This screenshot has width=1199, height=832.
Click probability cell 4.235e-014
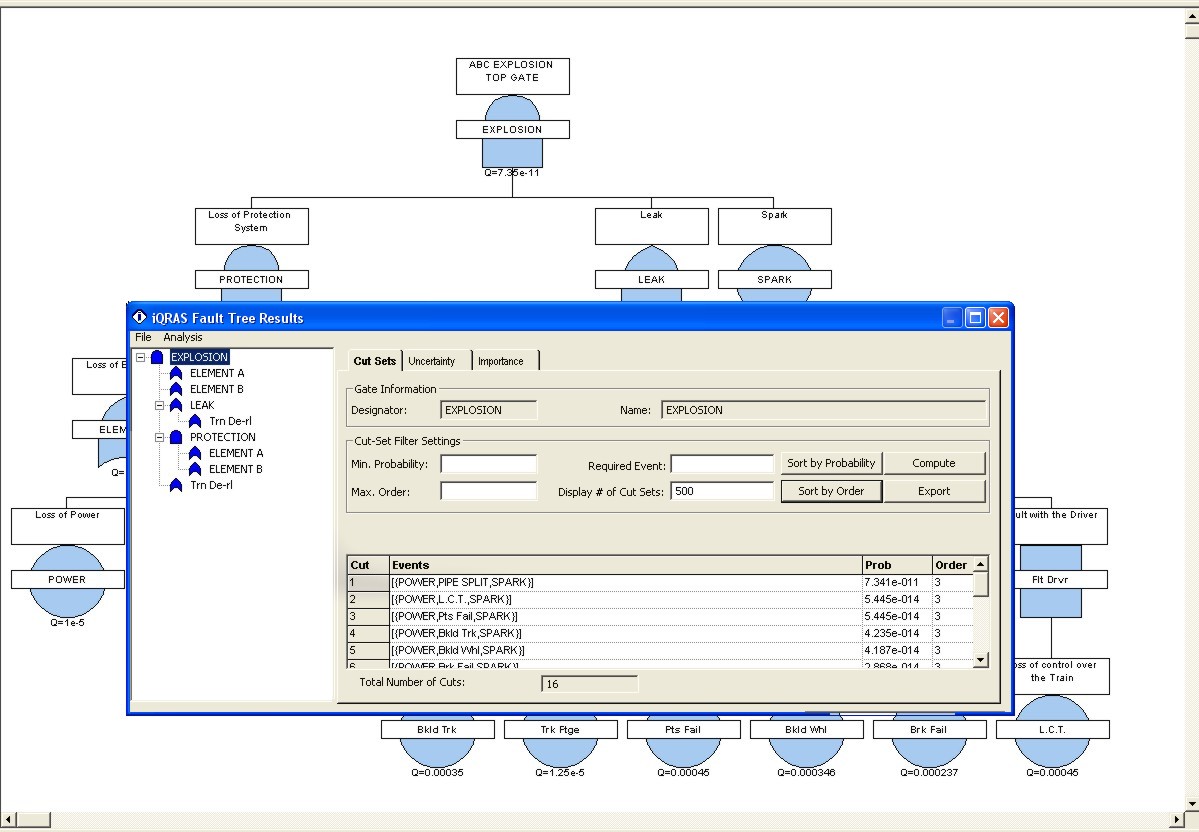897,633
